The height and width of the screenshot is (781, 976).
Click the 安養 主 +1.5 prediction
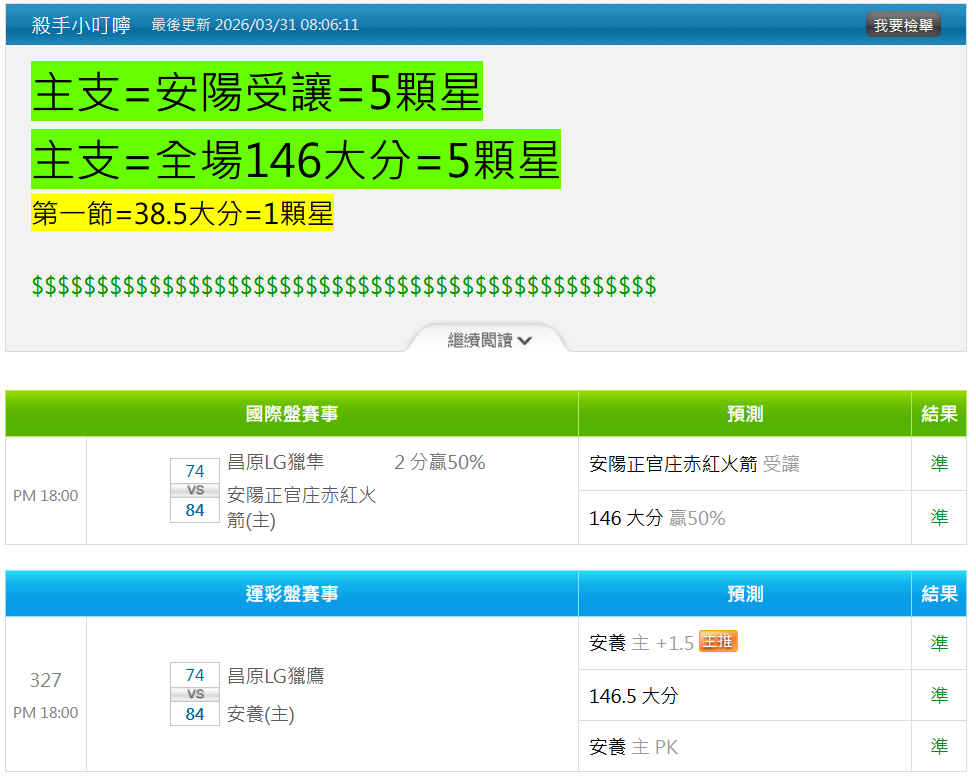641,643
